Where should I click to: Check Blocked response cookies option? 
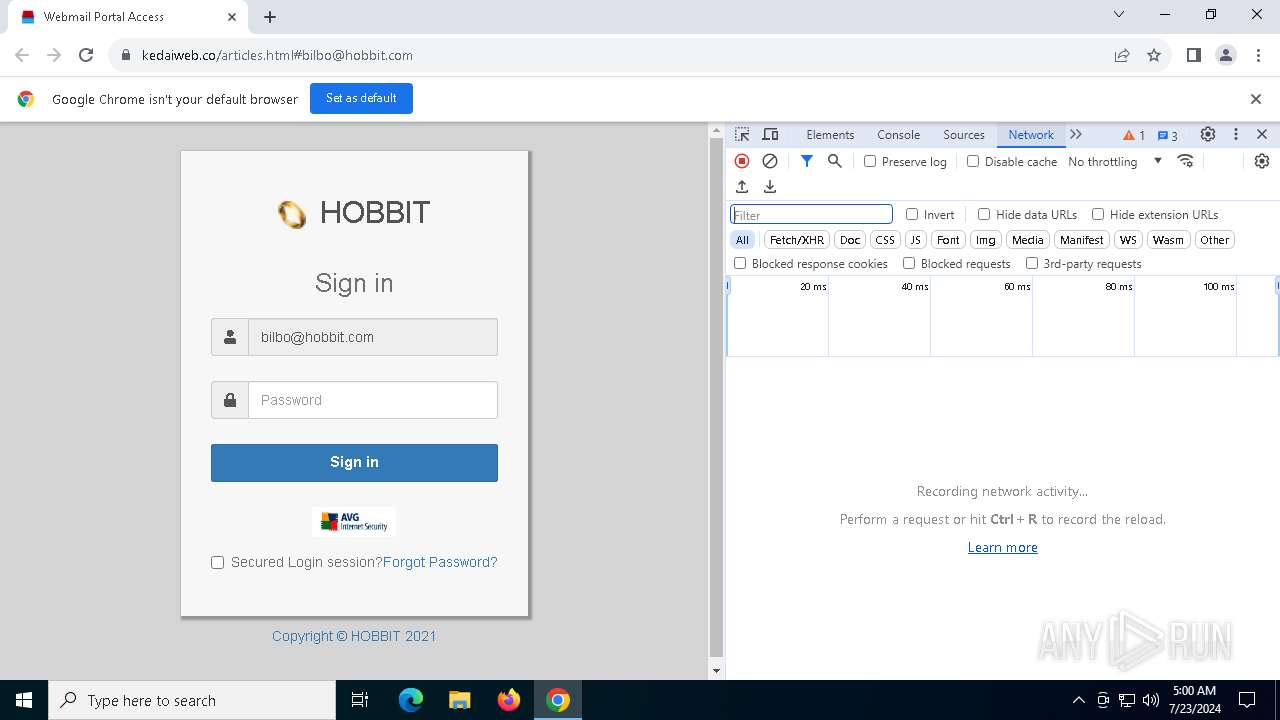pos(740,263)
